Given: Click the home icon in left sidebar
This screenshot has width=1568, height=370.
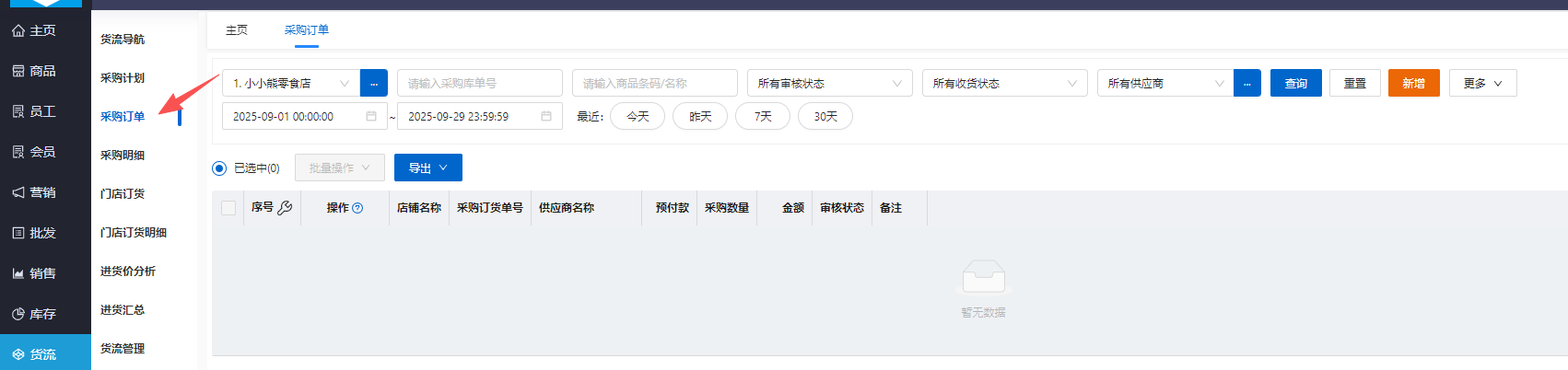Looking at the screenshot, I should pyautogui.click(x=18, y=31).
